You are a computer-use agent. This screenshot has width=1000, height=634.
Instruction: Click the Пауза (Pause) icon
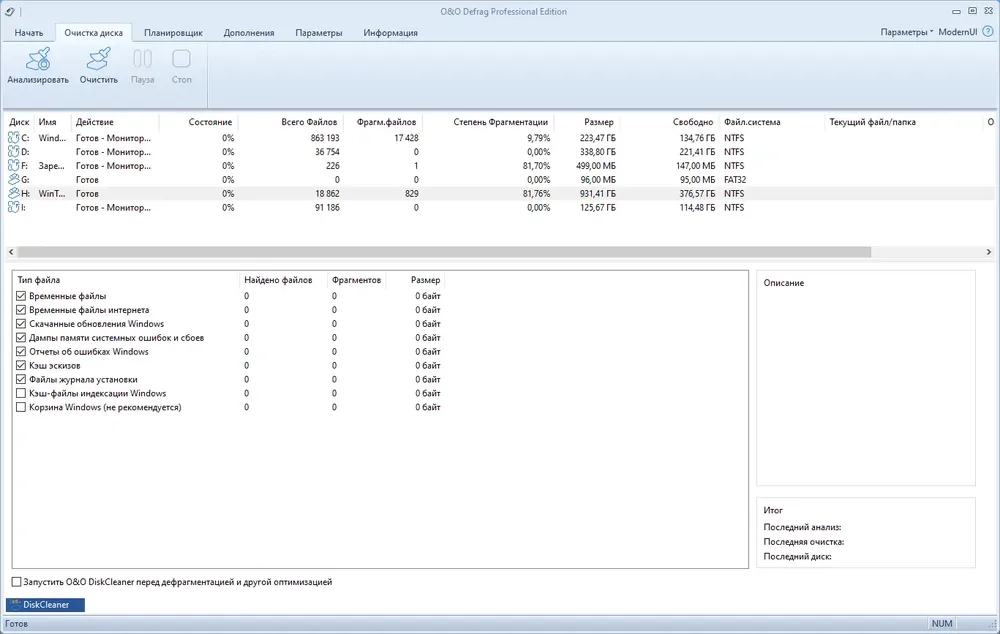pyautogui.click(x=142, y=59)
